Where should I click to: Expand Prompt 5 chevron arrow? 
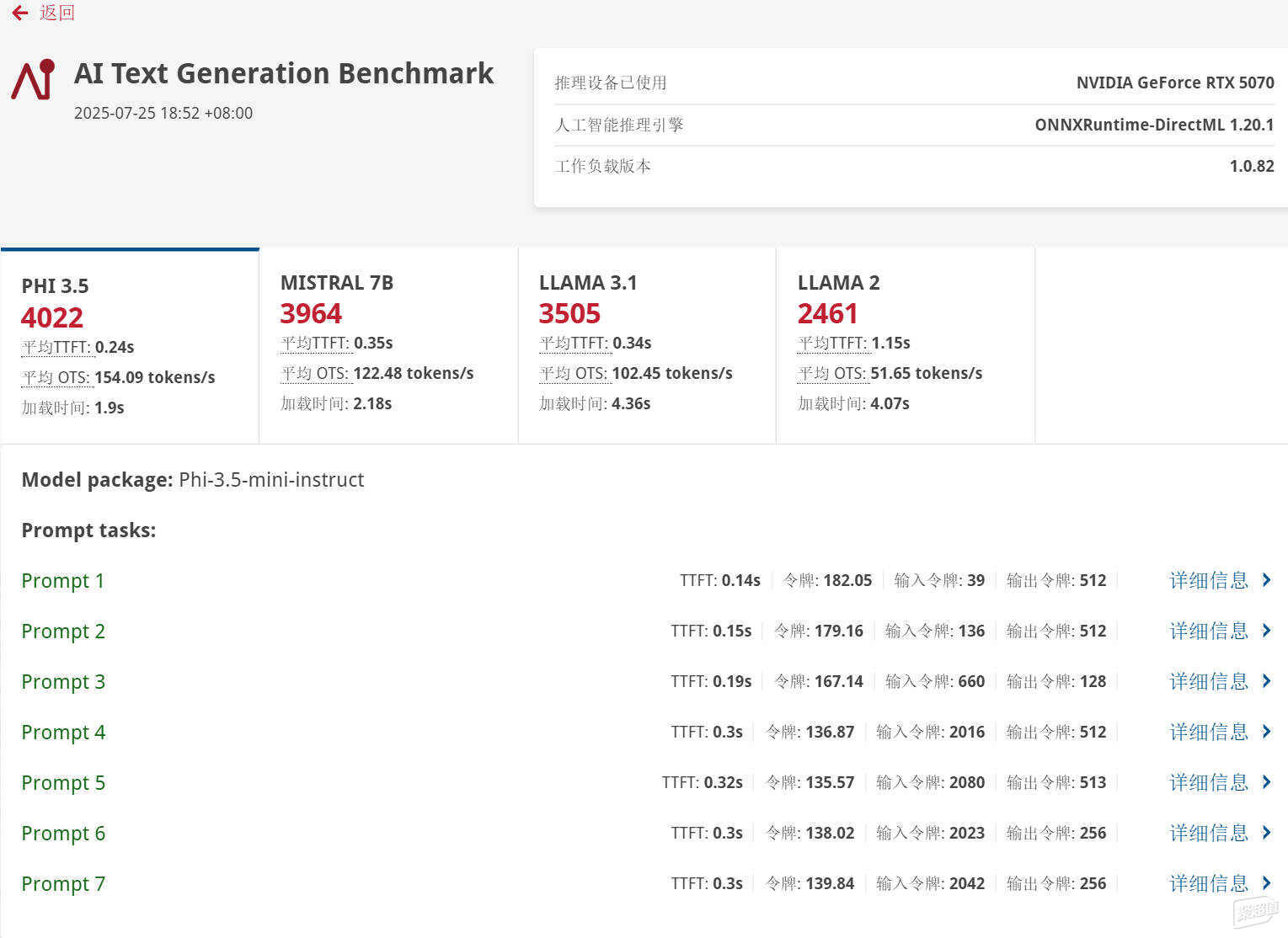[x=1266, y=782]
